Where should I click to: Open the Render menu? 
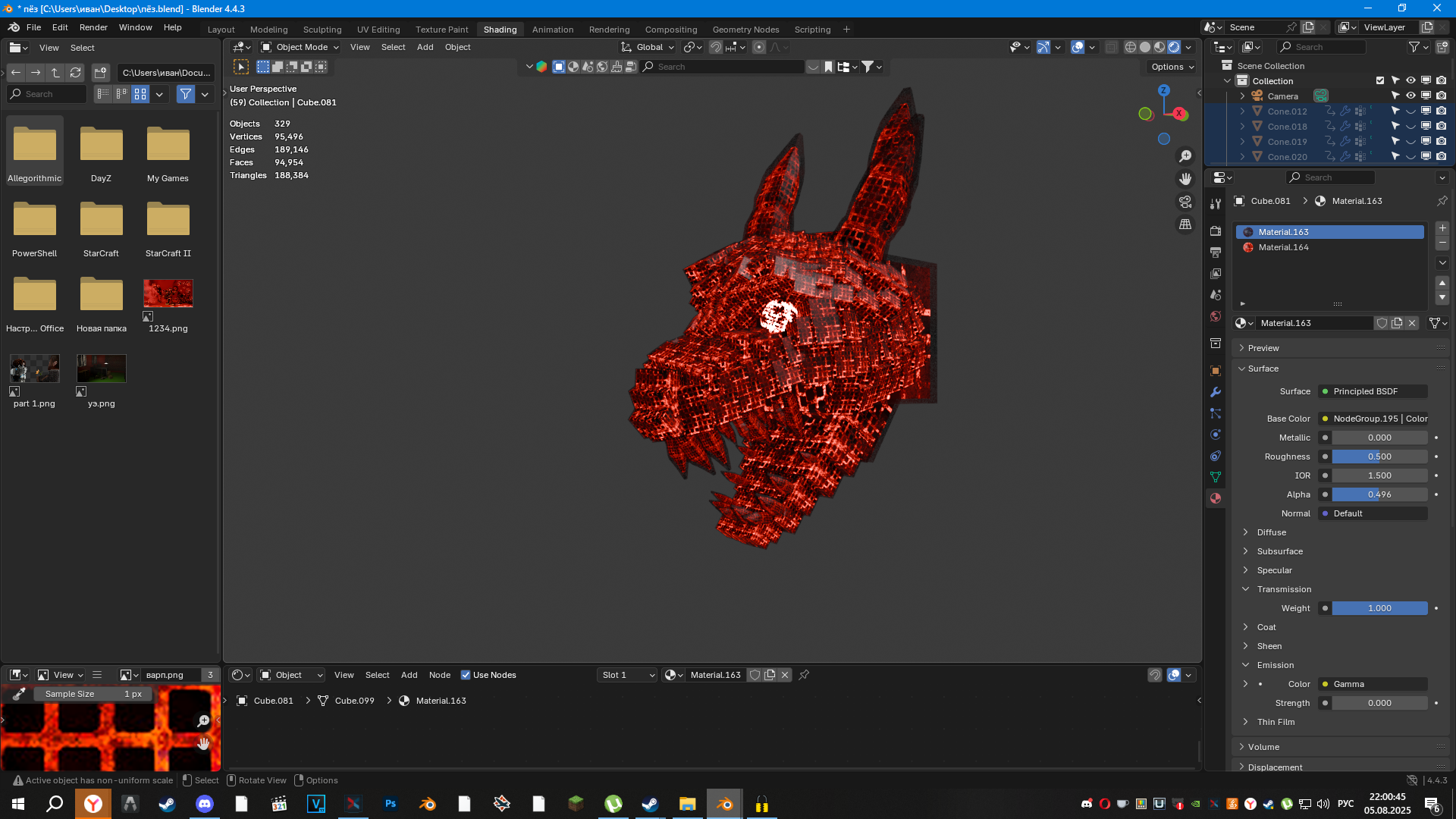[x=93, y=27]
